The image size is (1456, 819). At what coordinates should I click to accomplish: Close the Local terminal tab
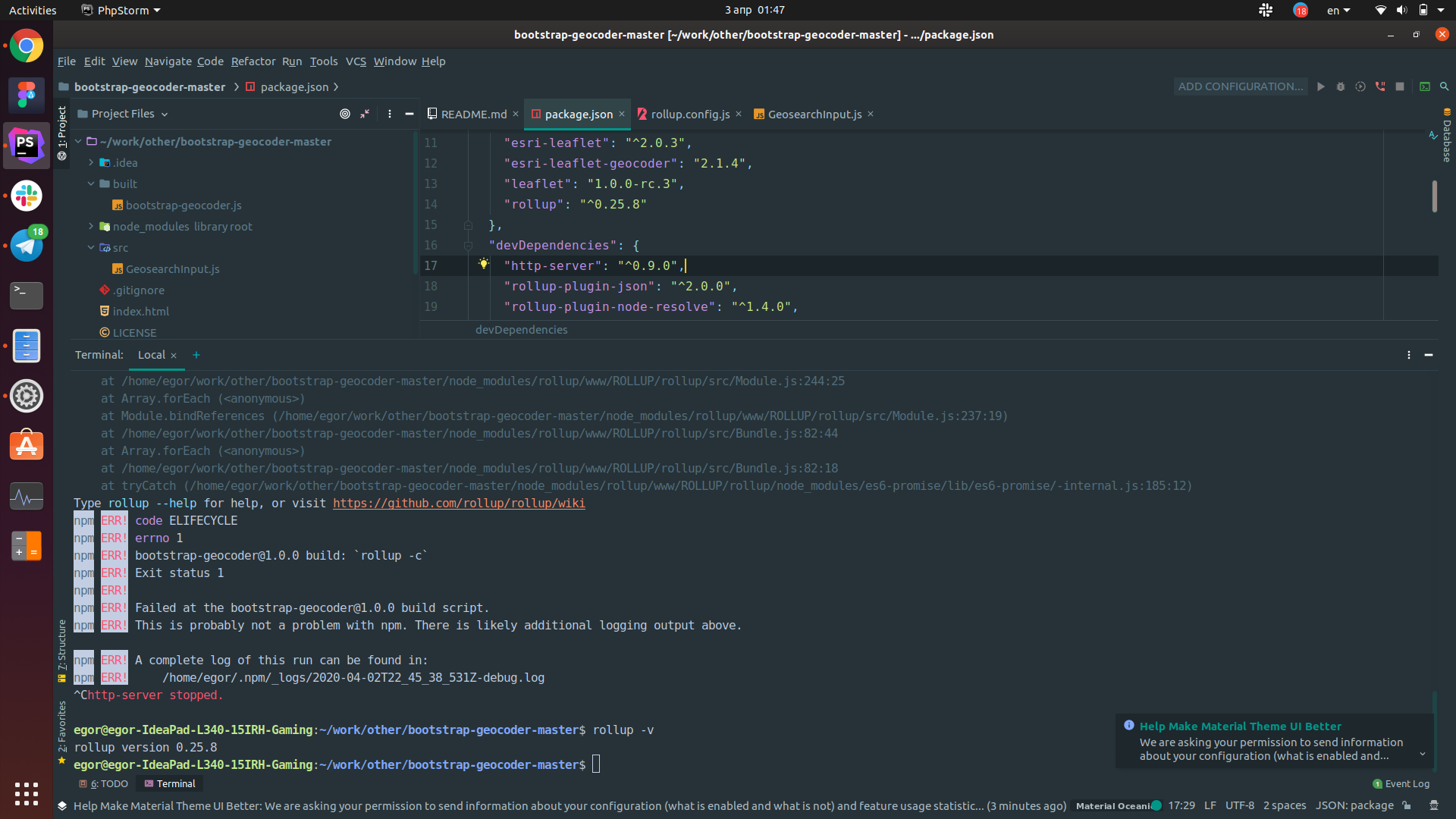click(174, 356)
